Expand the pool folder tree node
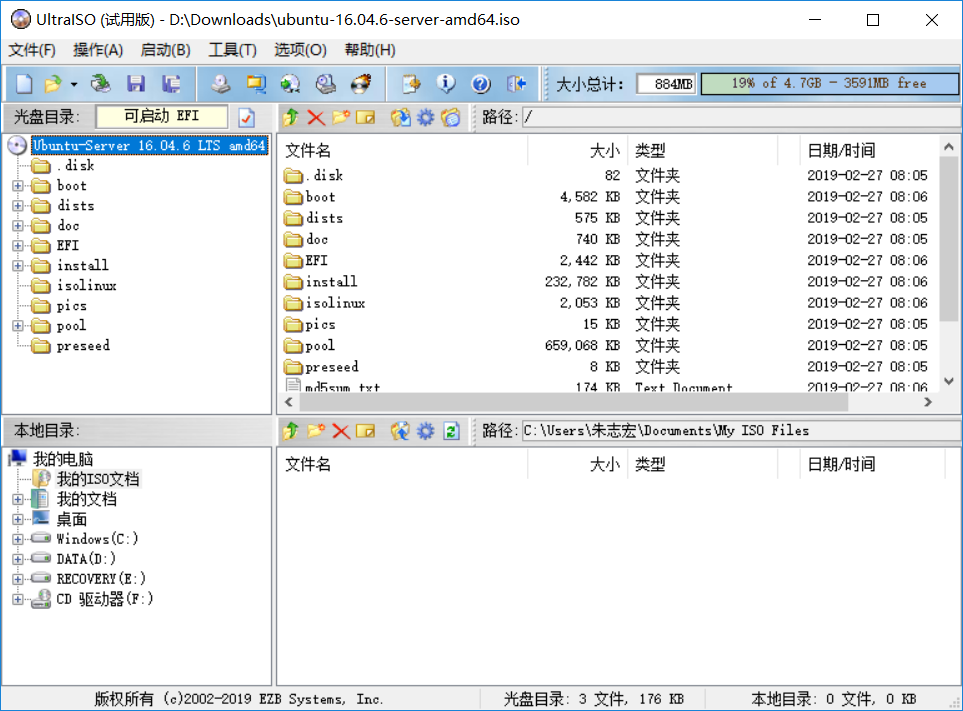 pos(18,326)
